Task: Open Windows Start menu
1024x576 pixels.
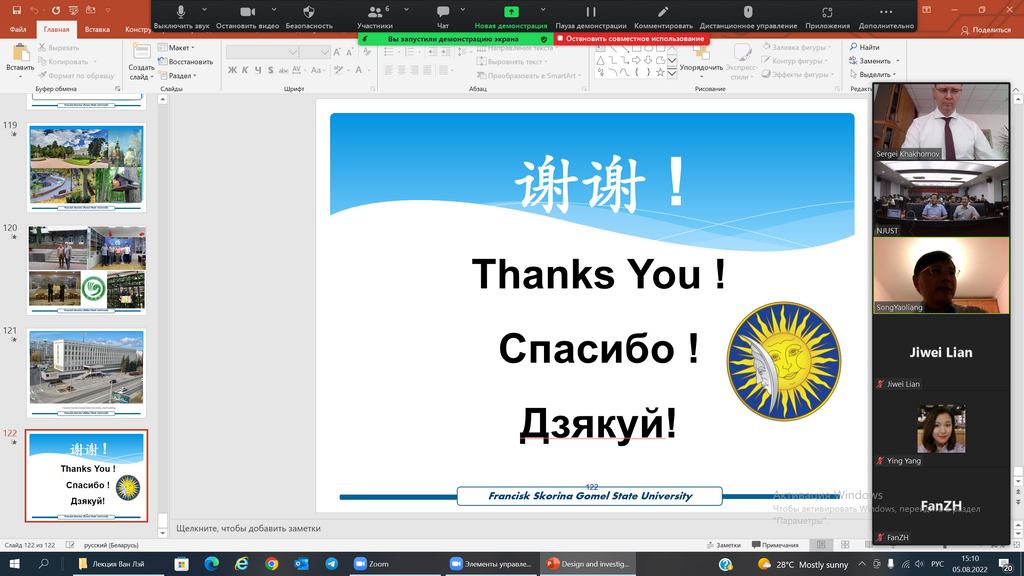Action: coord(14,564)
